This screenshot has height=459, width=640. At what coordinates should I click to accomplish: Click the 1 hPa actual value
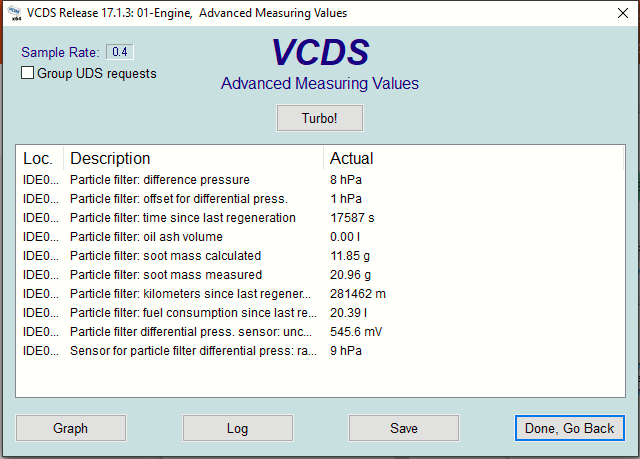click(346, 199)
